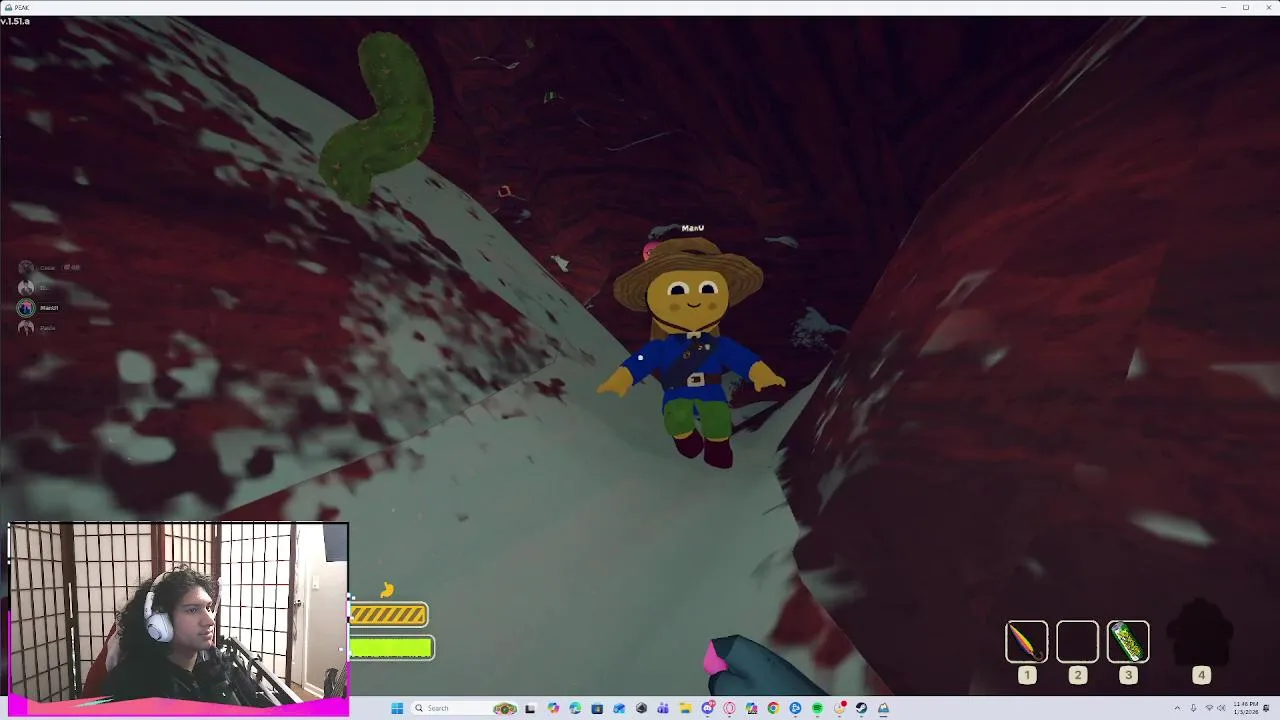
Task: Open the volume speaker tray icon
Action: [1221, 708]
